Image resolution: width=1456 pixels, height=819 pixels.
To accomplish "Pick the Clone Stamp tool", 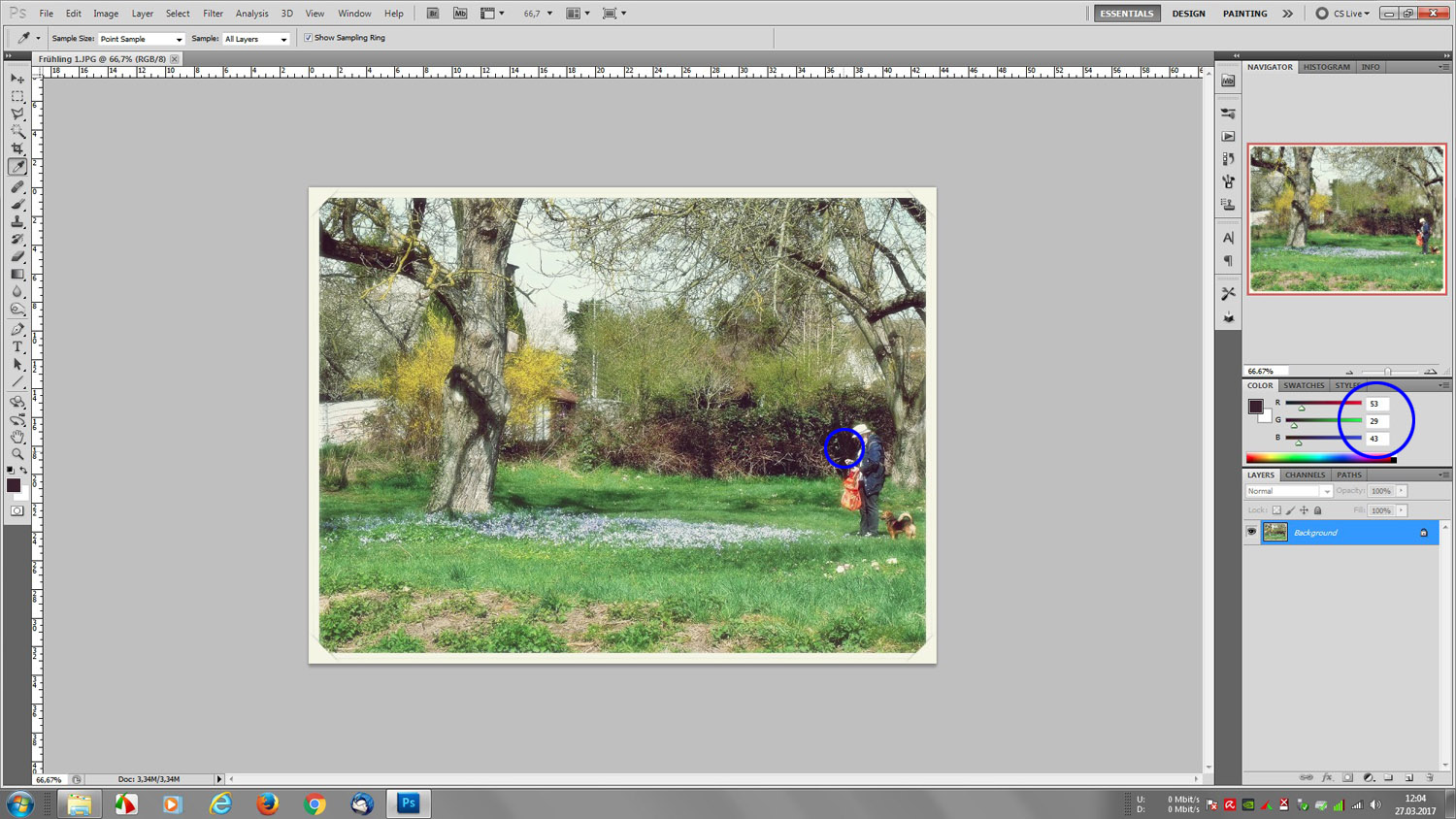I will (x=17, y=222).
